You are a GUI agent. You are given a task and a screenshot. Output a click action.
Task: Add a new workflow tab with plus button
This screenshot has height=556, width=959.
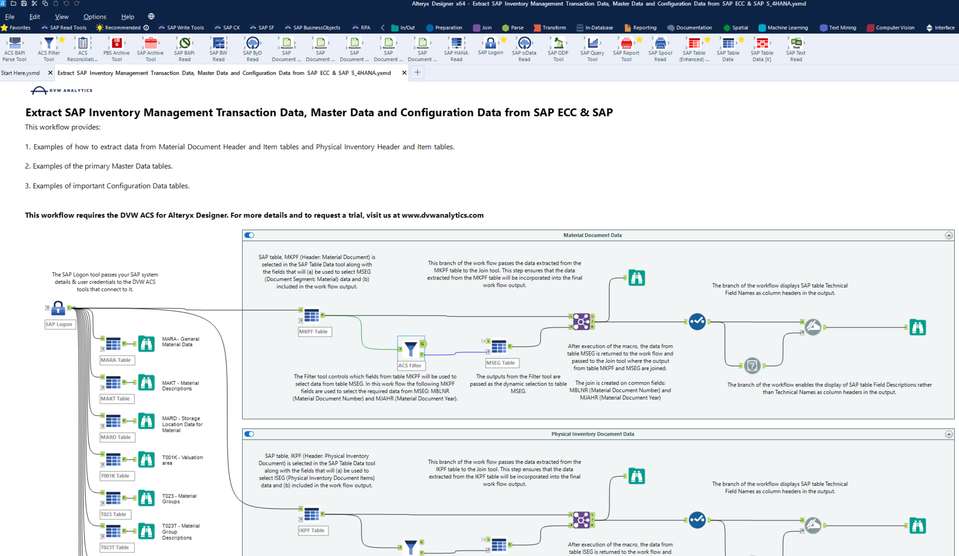click(417, 72)
